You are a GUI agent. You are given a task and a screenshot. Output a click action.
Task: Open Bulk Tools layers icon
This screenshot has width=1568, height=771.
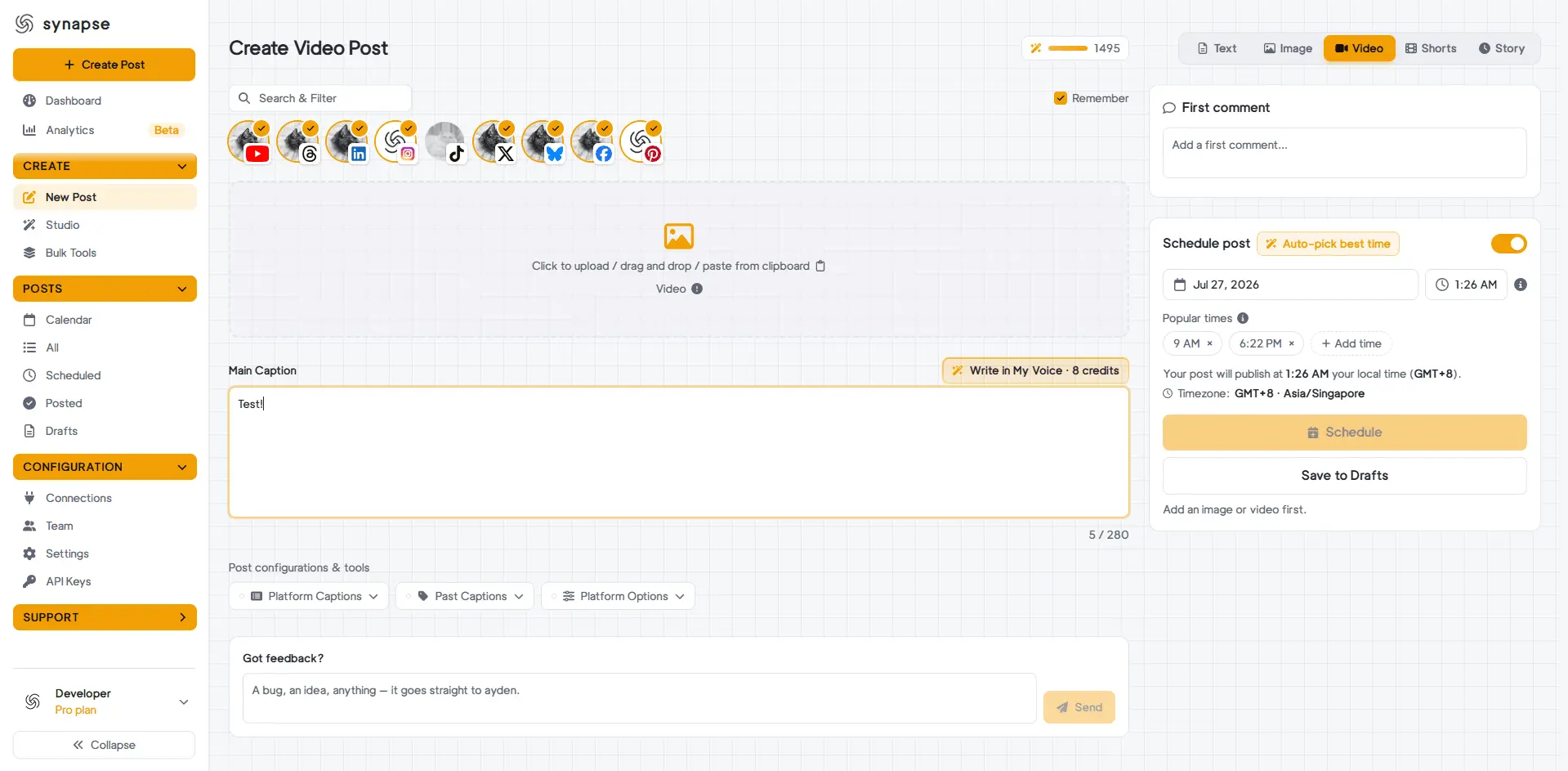pyautogui.click(x=29, y=253)
